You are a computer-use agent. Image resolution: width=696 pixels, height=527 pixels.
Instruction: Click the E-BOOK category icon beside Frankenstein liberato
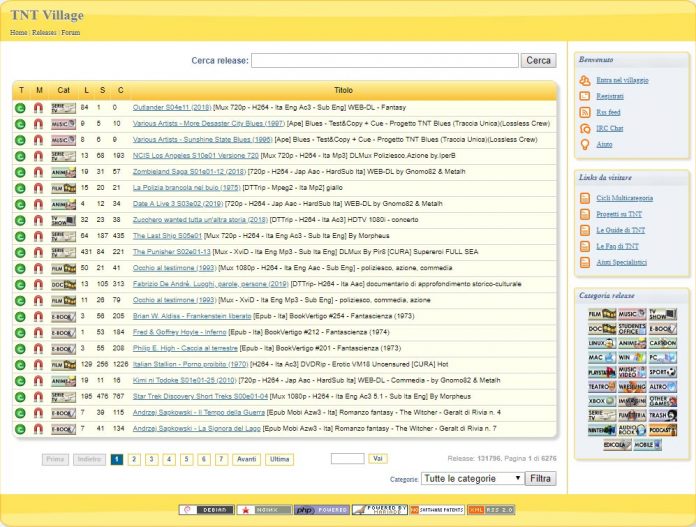63,316
